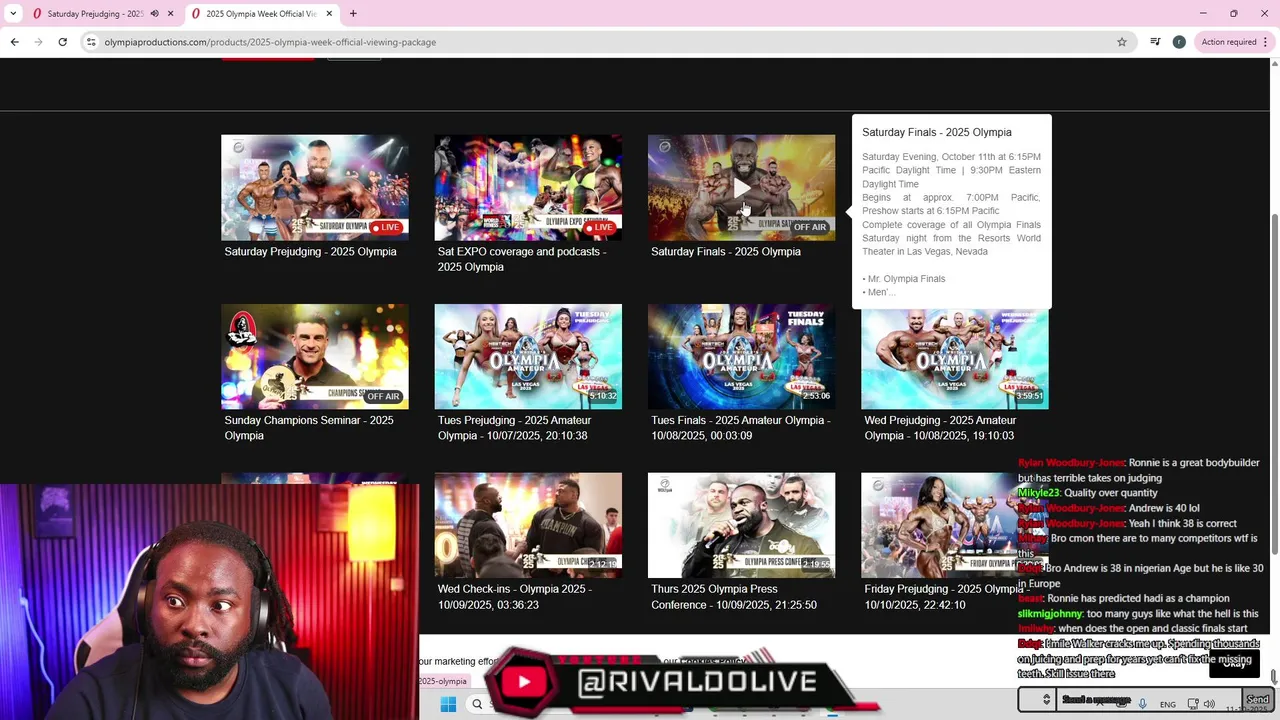Screen dimensions: 1280x720
Task: Click the Mr. Olympia Finals bullet text
Action: (x=905, y=279)
